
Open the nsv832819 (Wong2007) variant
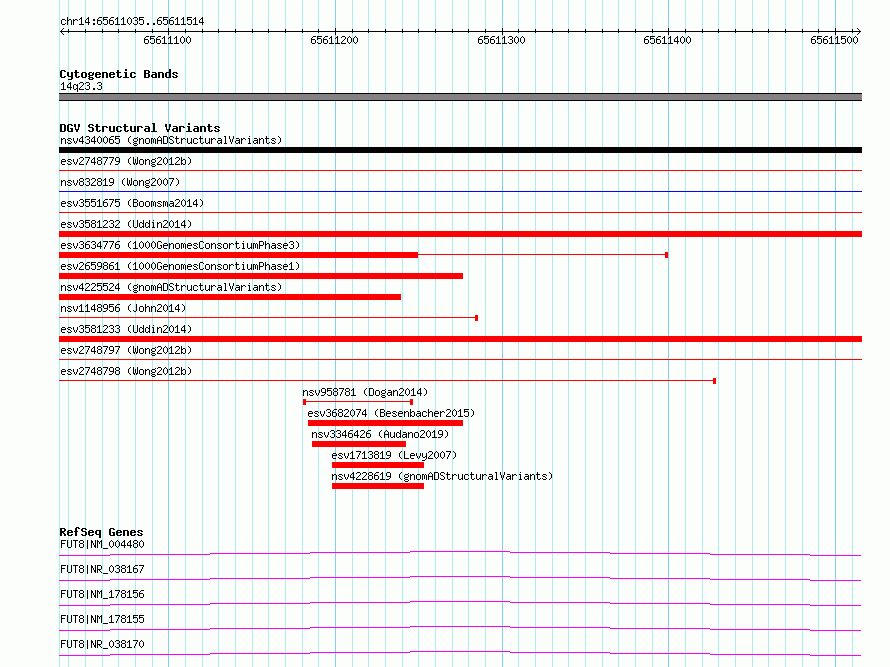(x=120, y=182)
